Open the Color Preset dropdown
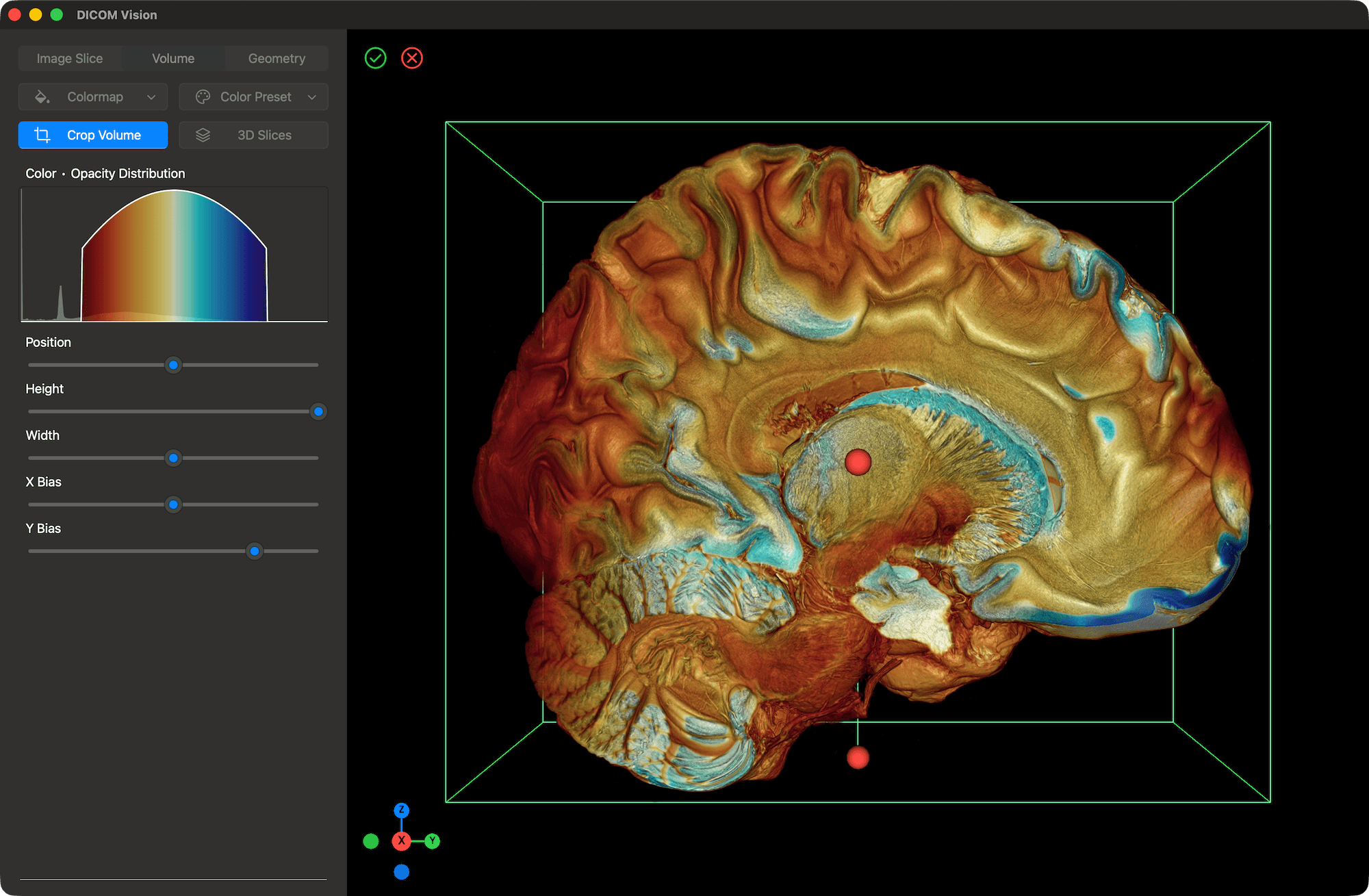Viewport: 1369px width, 896px height. 253,97
